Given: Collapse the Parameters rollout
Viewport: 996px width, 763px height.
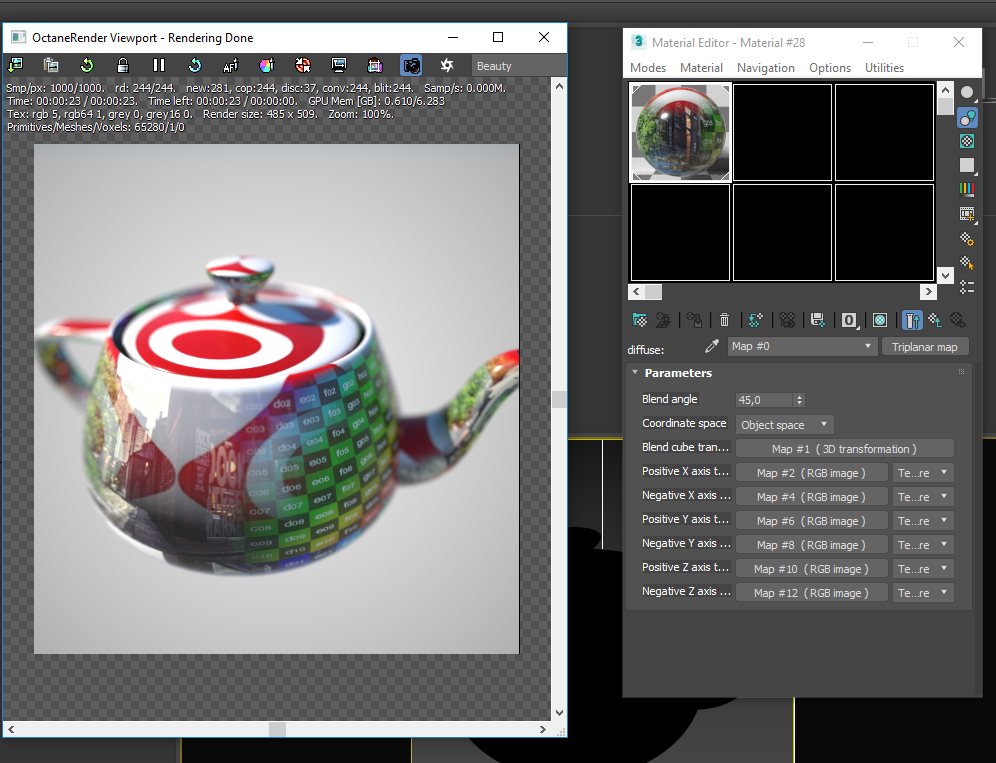Looking at the screenshot, I should 635,372.
